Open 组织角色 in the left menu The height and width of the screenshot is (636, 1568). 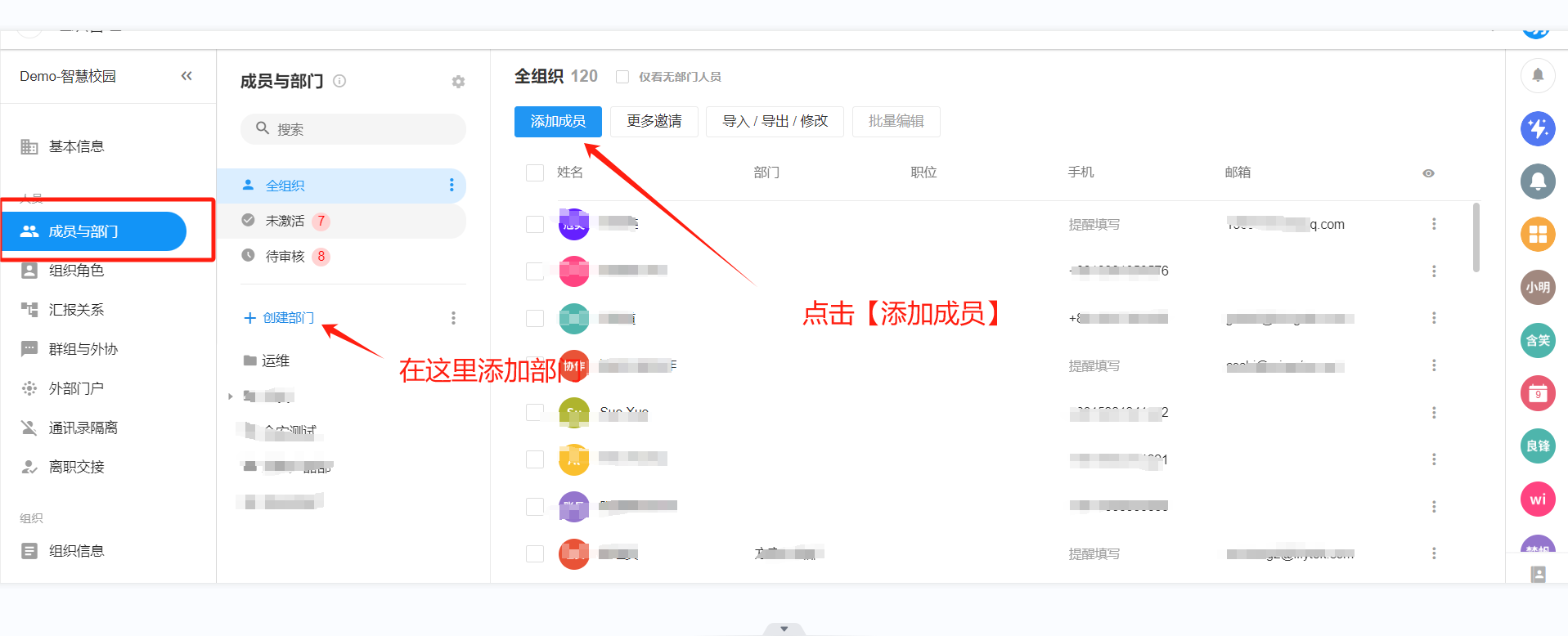(x=76, y=271)
